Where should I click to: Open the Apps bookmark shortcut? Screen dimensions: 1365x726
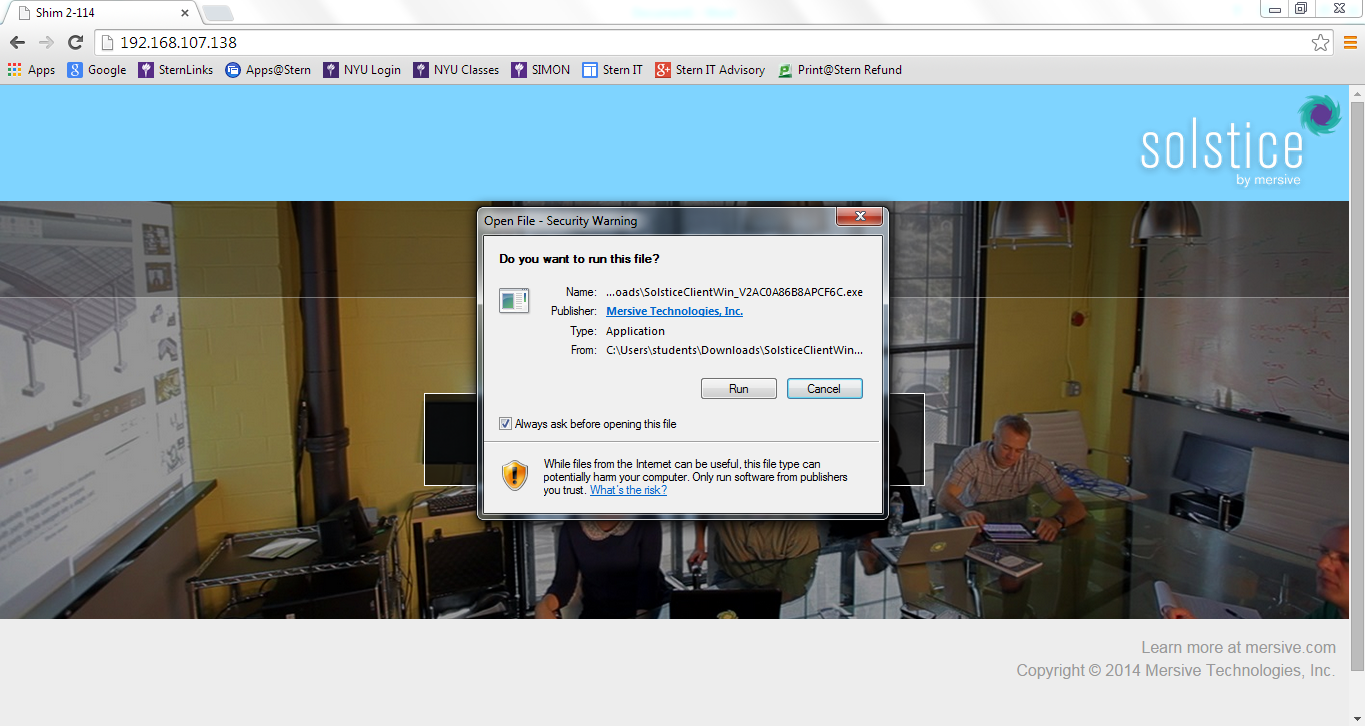31,70
